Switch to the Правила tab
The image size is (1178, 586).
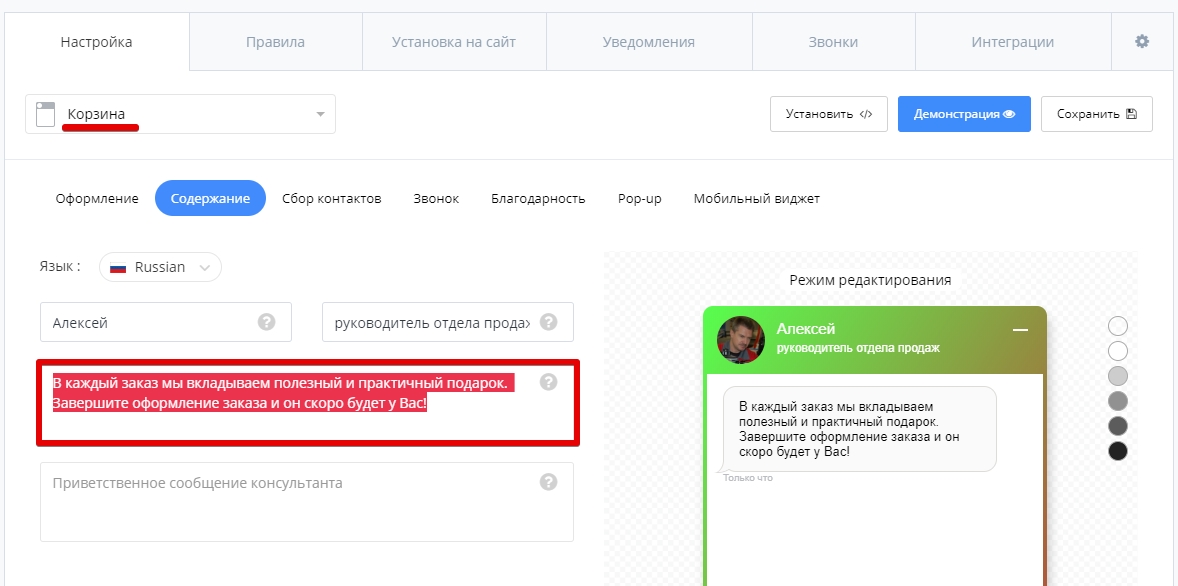(276, 42)
